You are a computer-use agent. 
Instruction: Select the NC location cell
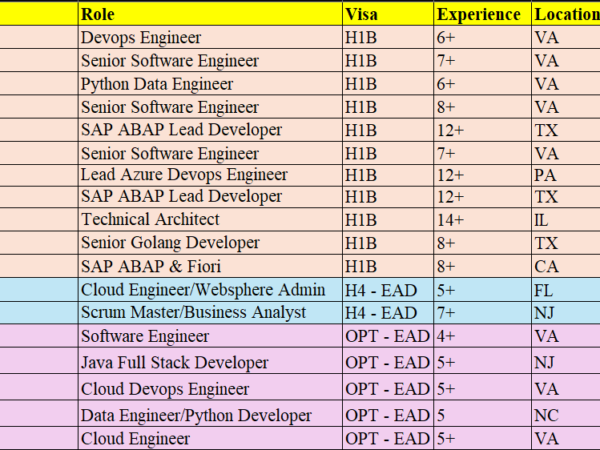(566, 414)
